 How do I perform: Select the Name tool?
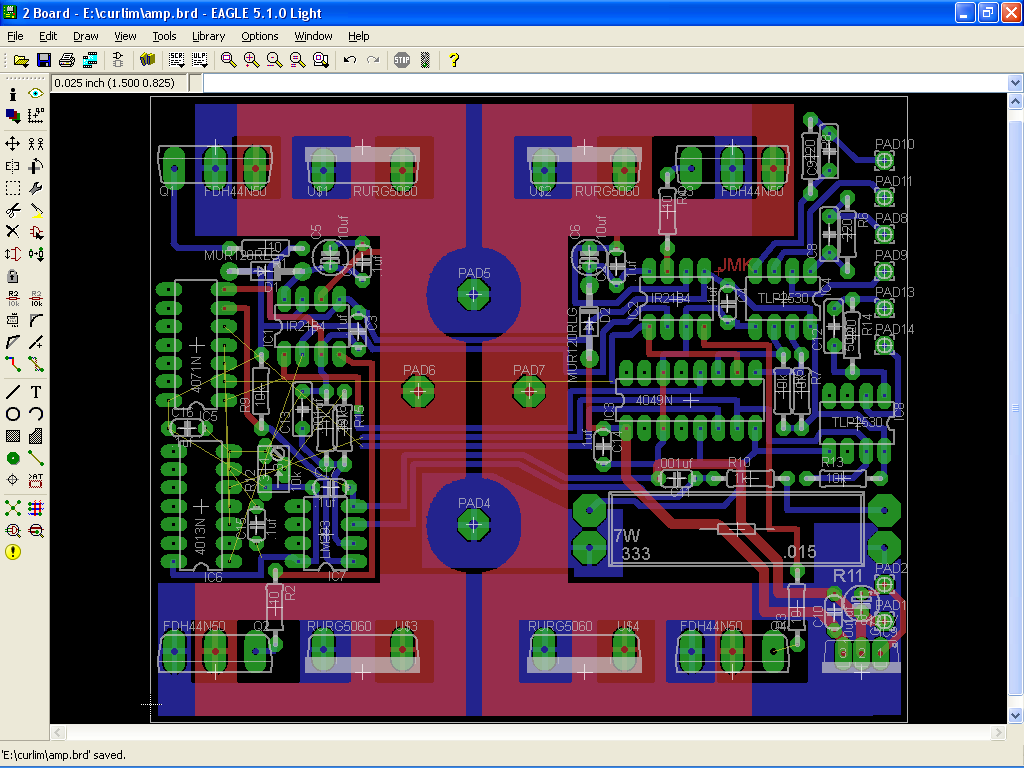[x=12, y=298]
